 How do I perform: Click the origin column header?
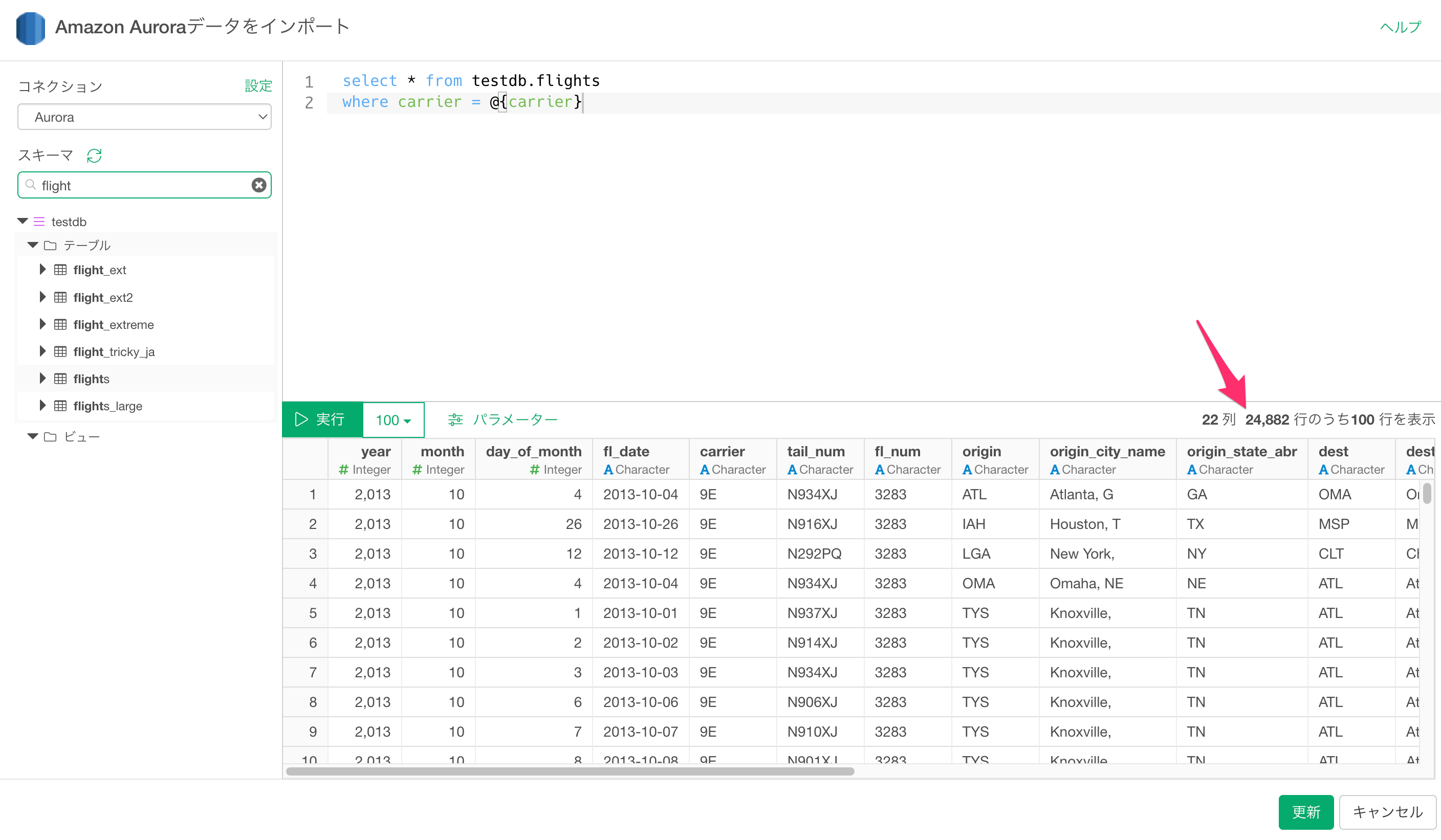[995, 459]
